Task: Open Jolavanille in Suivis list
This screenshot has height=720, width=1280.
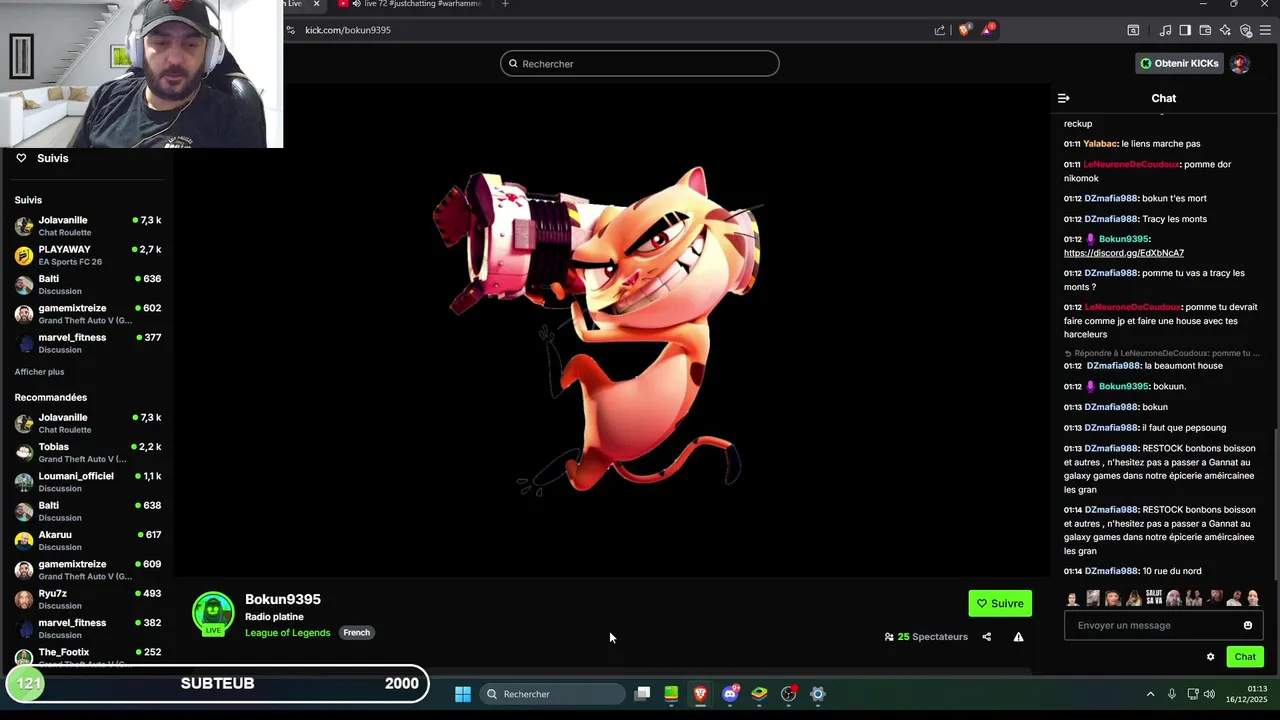Action: [x=87, y=226]
